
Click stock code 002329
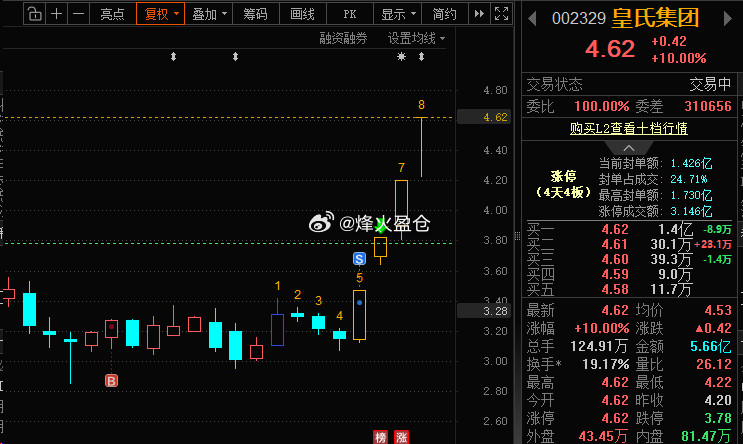[x=579, y=18]
